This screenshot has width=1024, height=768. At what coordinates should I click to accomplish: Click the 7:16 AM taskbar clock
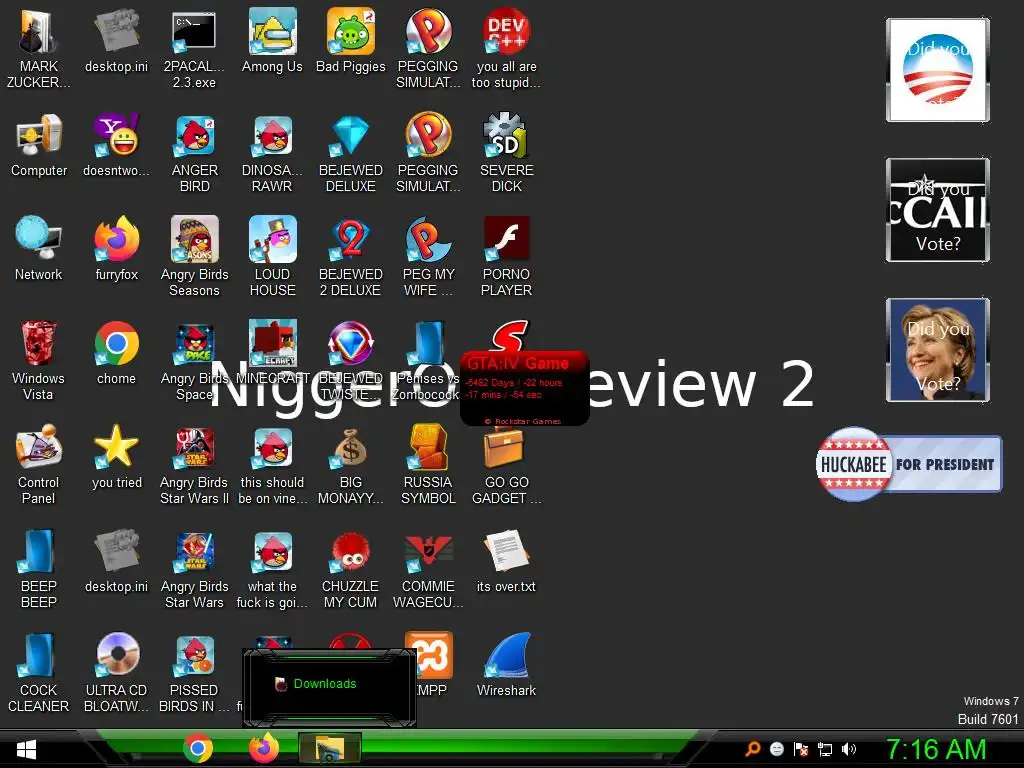coord(936,749)
